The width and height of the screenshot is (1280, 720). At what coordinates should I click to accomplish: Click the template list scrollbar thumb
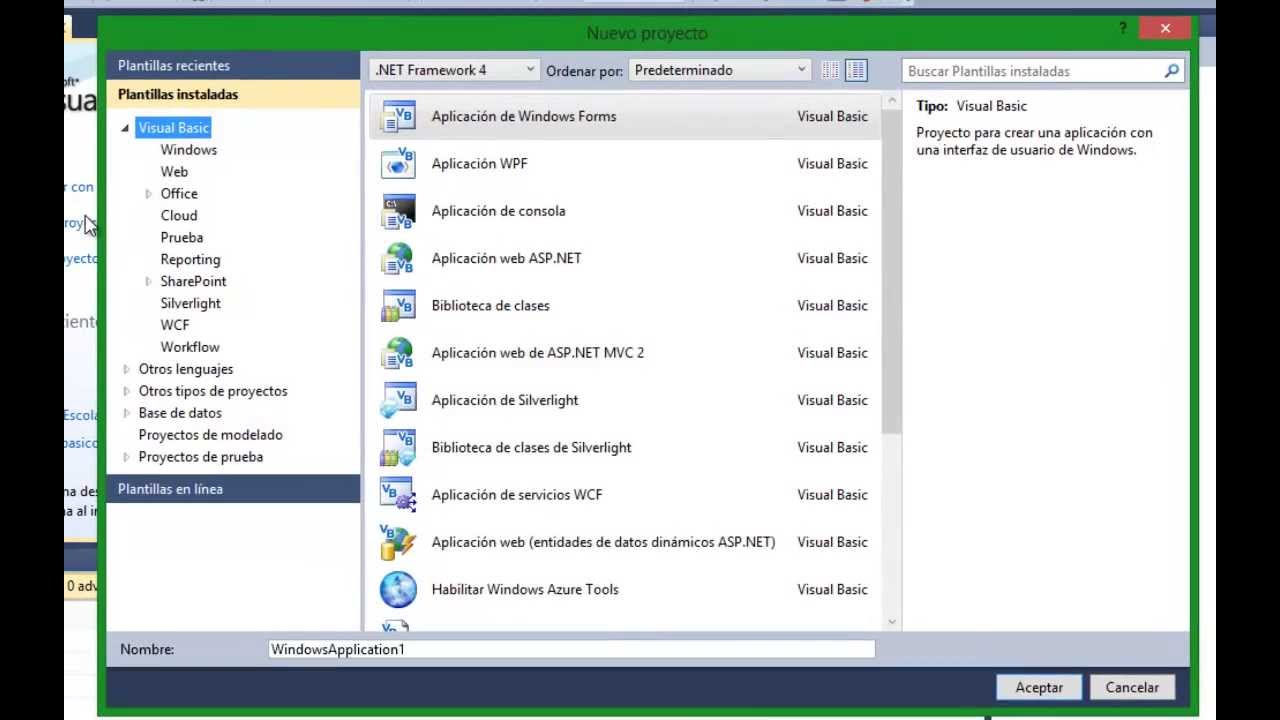pos(891,272)
